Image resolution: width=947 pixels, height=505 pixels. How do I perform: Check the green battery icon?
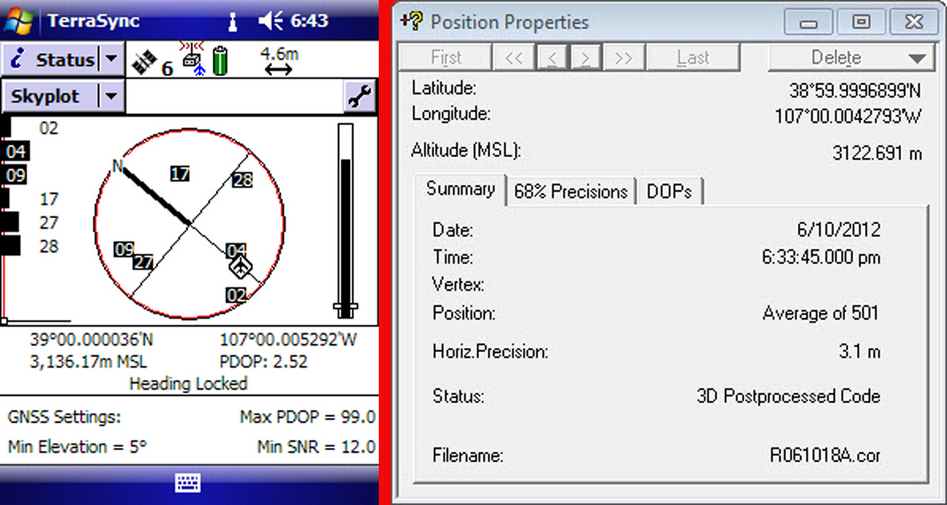point(220,62)
